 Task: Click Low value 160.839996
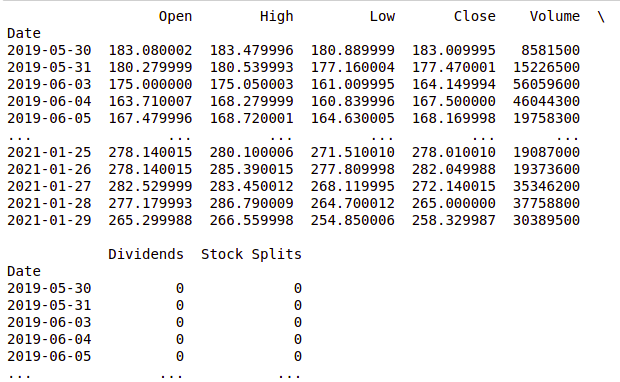pos(353,101)
